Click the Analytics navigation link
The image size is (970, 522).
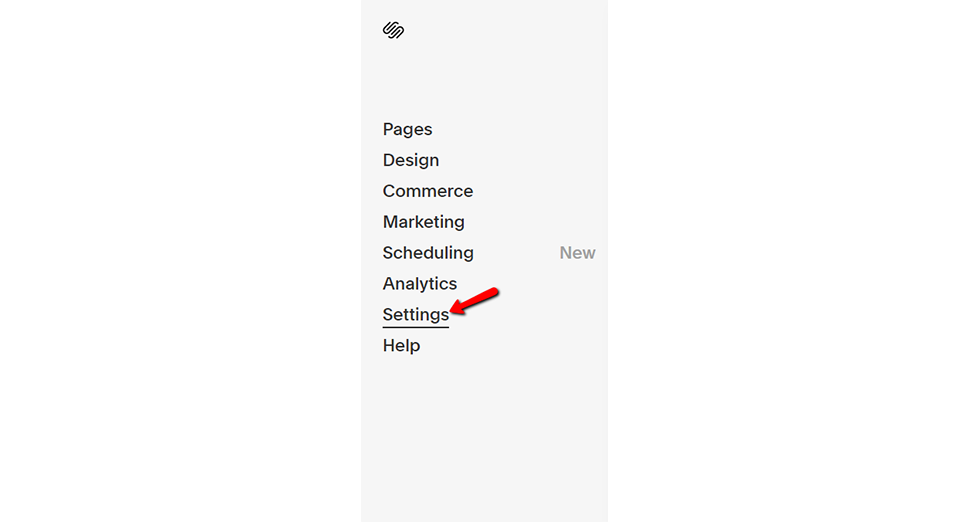coord(419,284)
